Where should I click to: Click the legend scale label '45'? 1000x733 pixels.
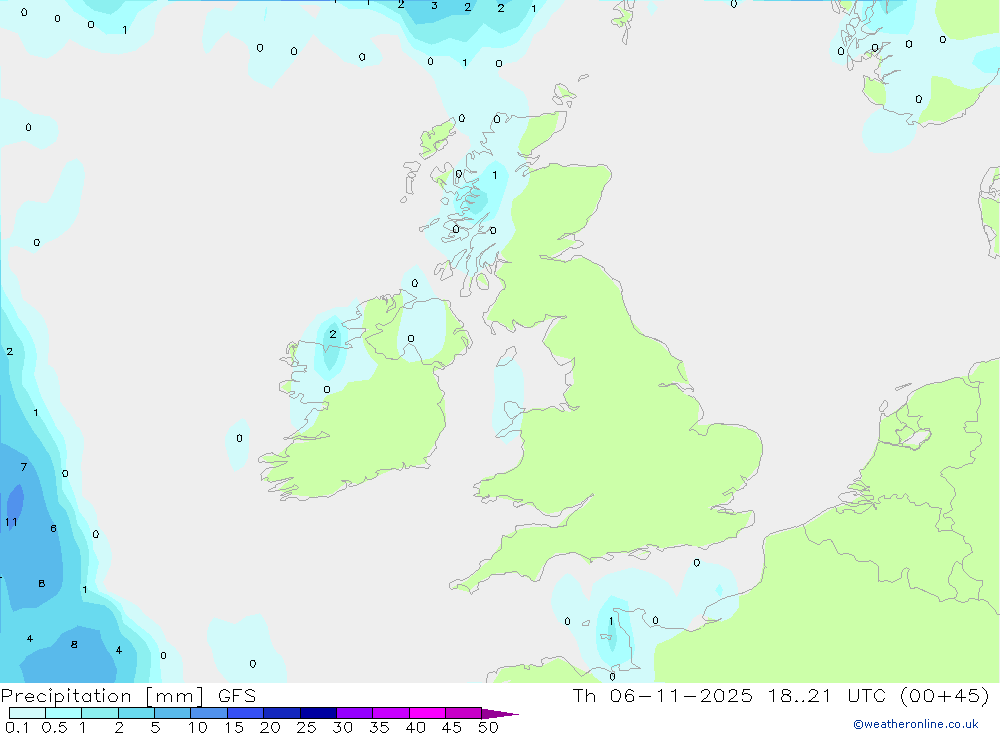coord(452,727)
